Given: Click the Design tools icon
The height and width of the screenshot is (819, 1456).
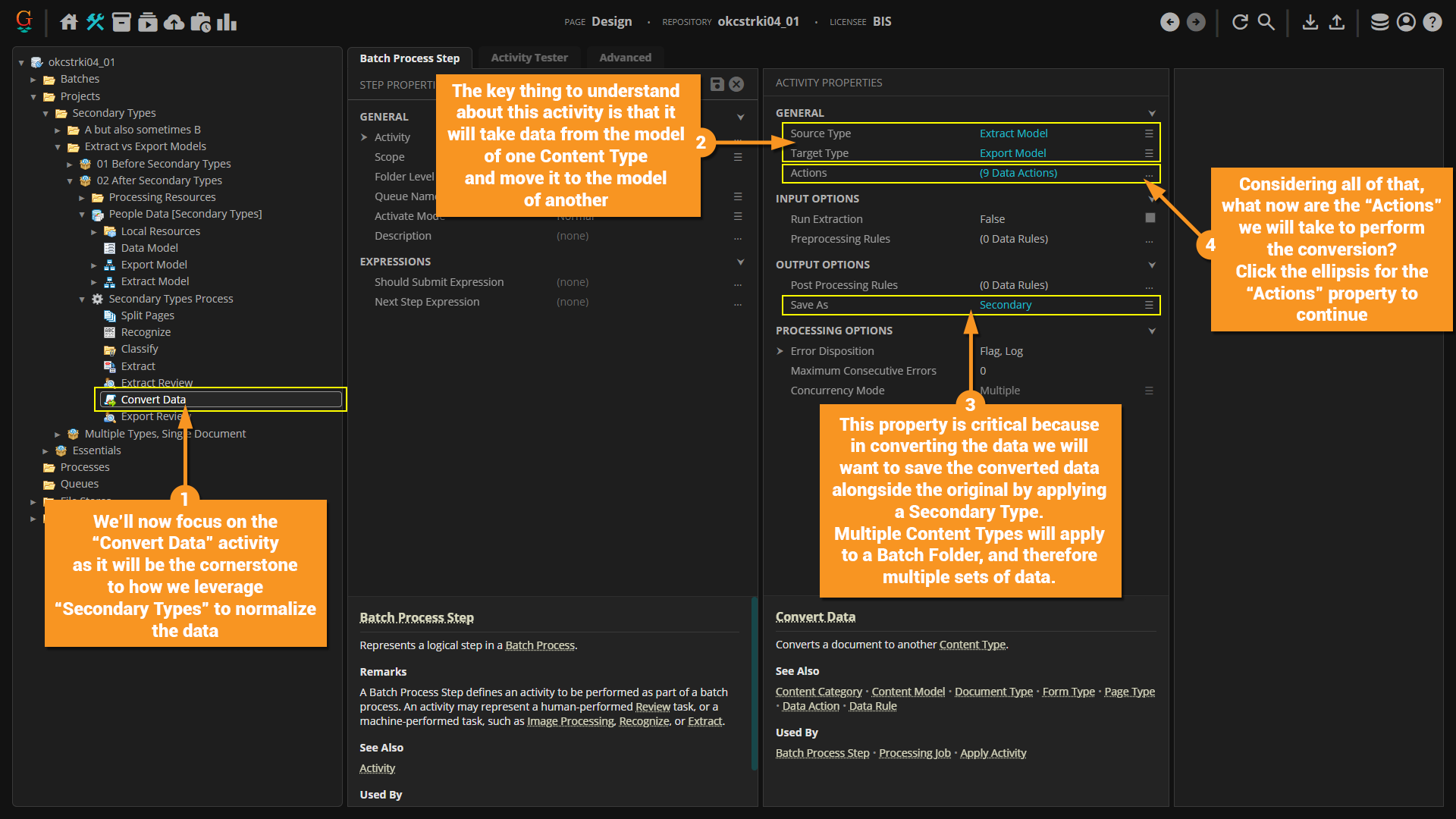Looking at the screenshot, I should tap(96, 22).
